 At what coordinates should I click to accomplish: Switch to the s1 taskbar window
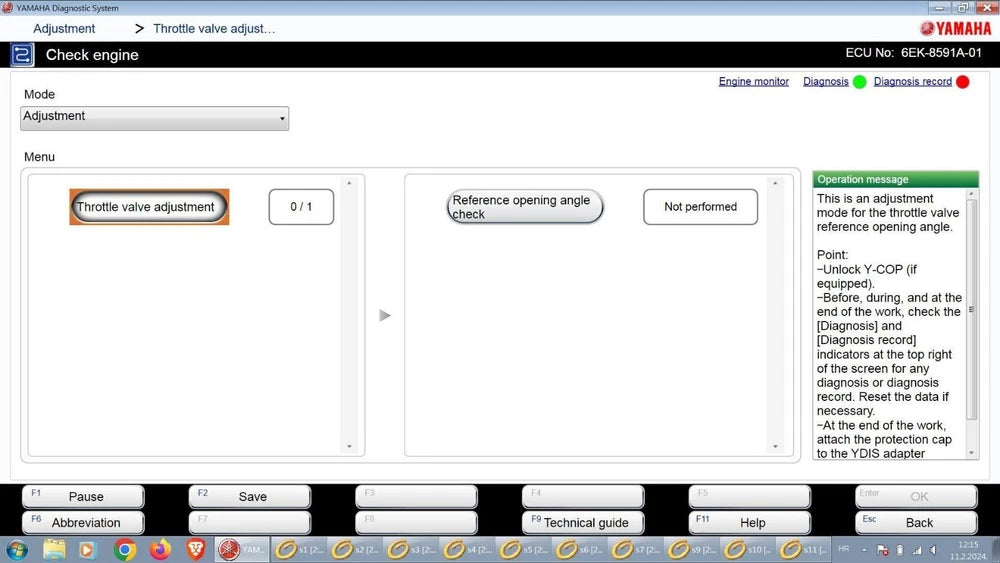[299, 550]
